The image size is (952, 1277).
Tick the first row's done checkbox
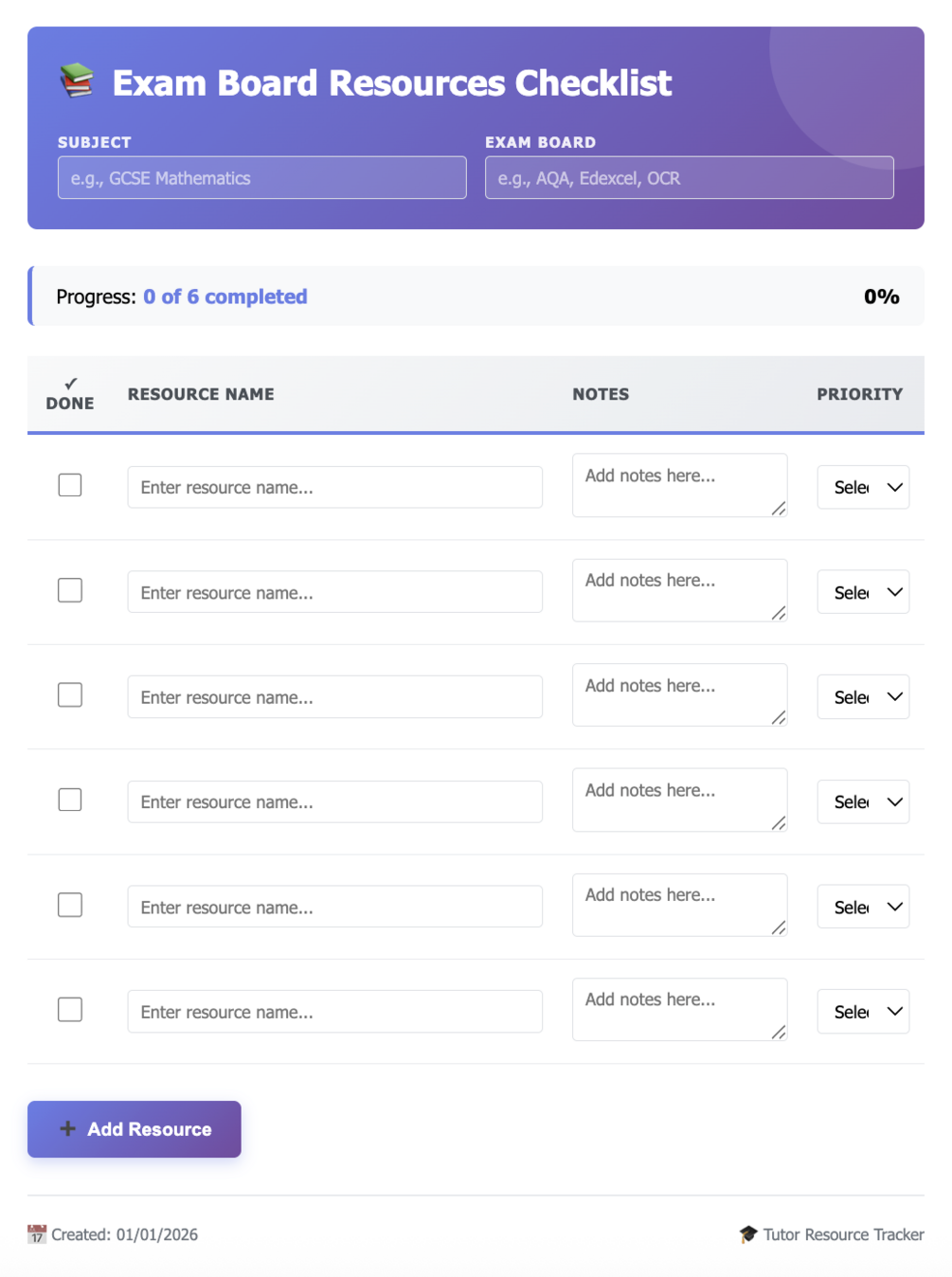point(70,485)
